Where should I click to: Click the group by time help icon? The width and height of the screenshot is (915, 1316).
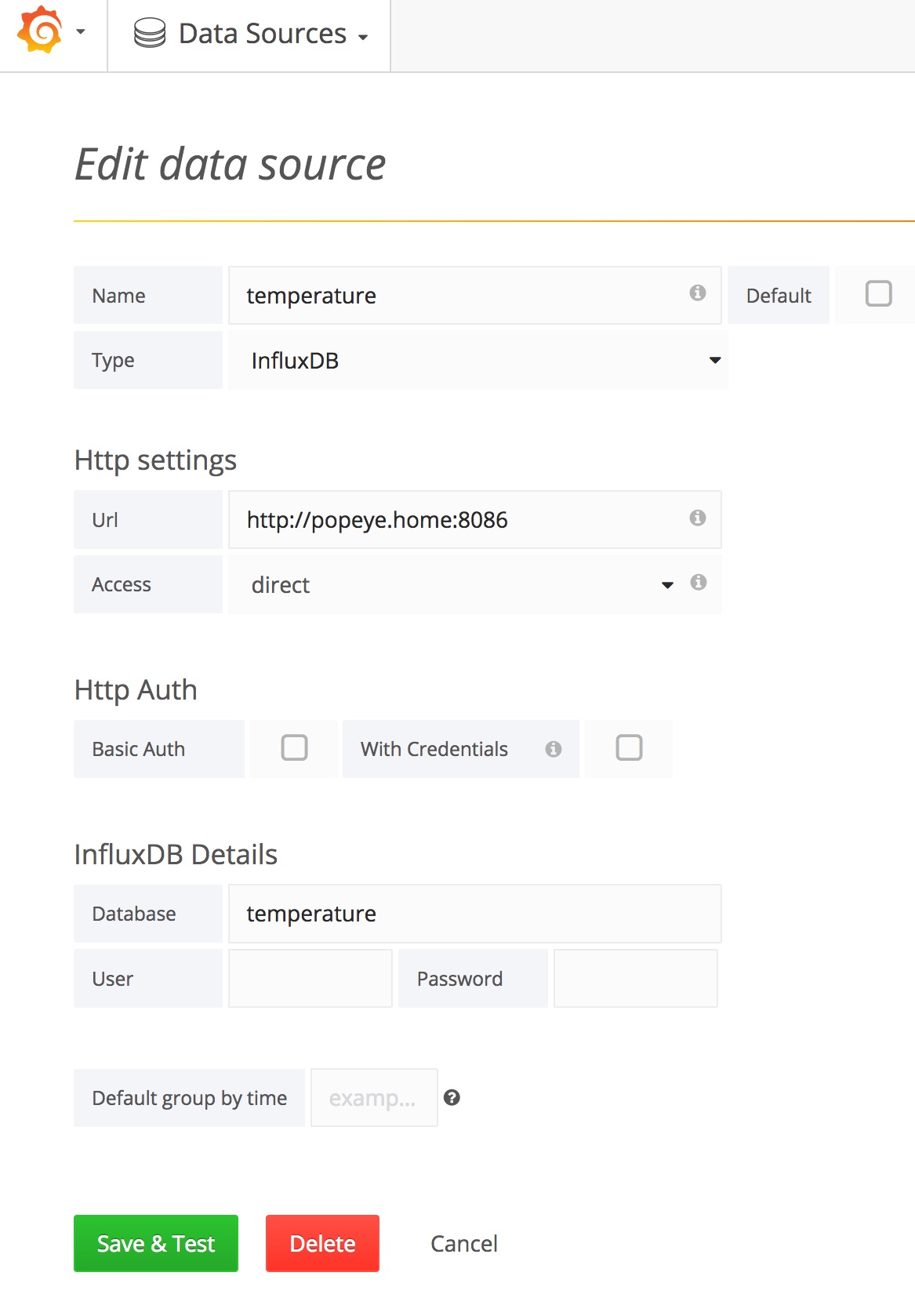pos(452,1098)
